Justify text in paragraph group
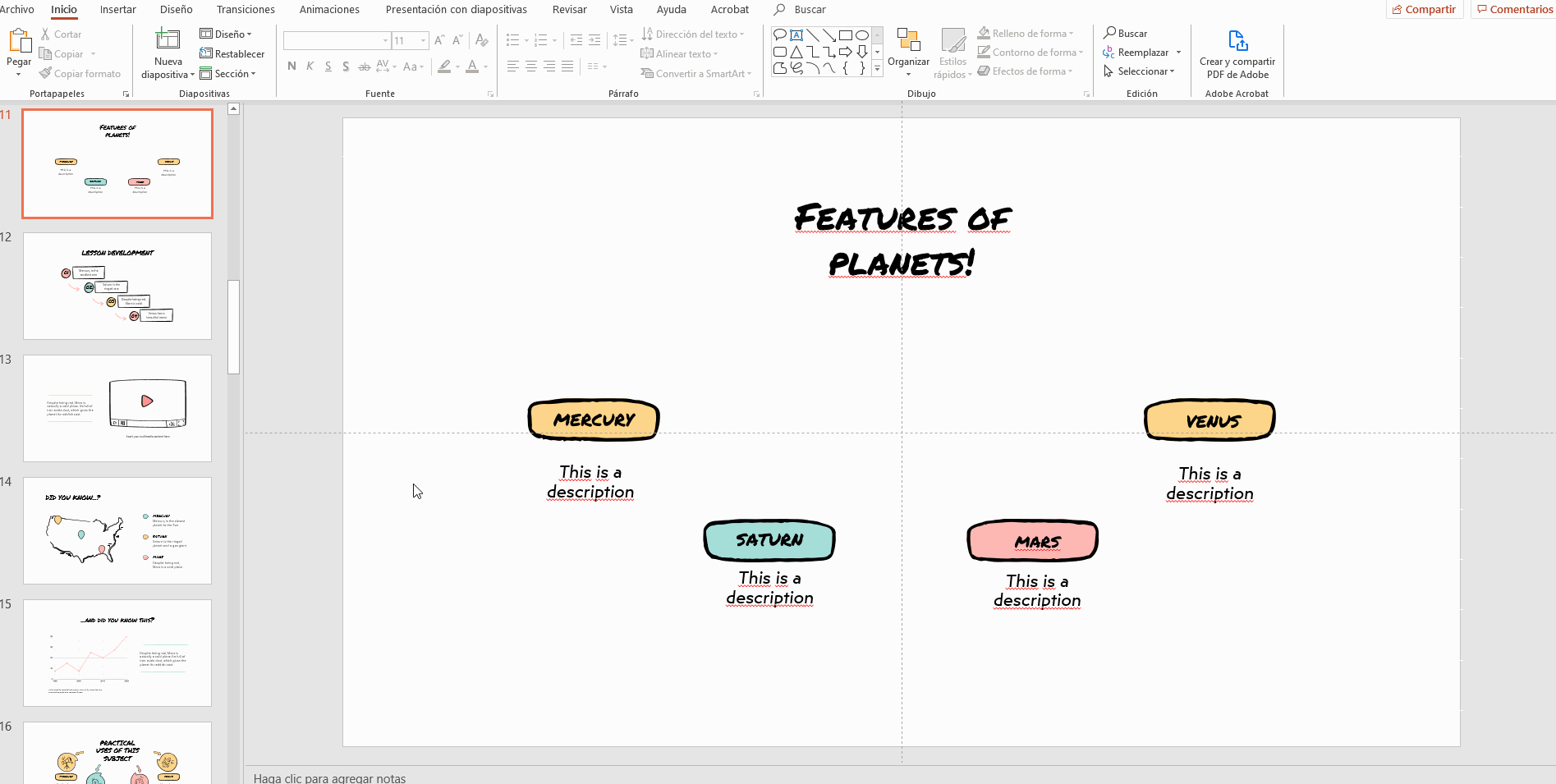Screen dimensions: 1556x784 (x=567, y=66)
